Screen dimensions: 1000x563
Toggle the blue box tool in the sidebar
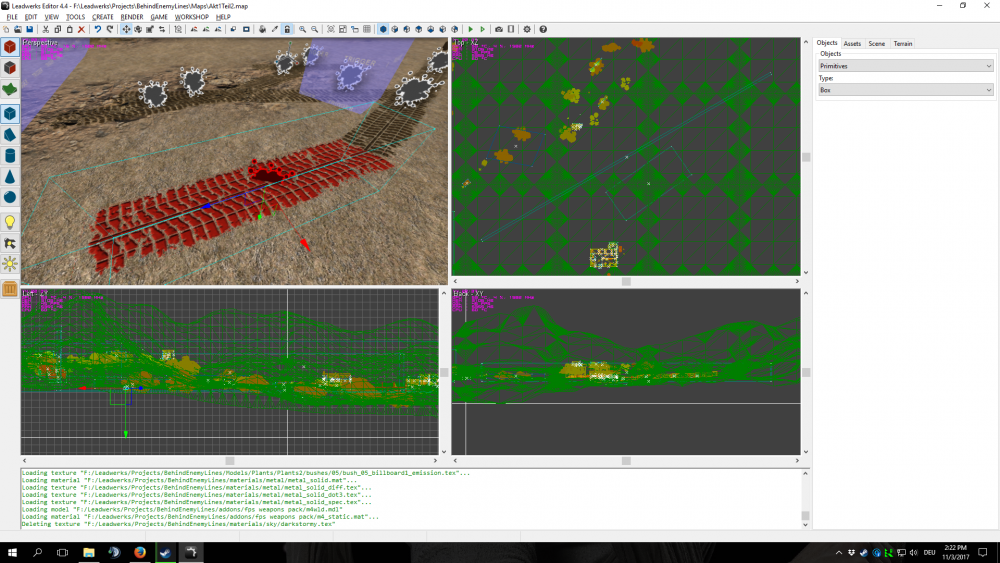(10, 113)
